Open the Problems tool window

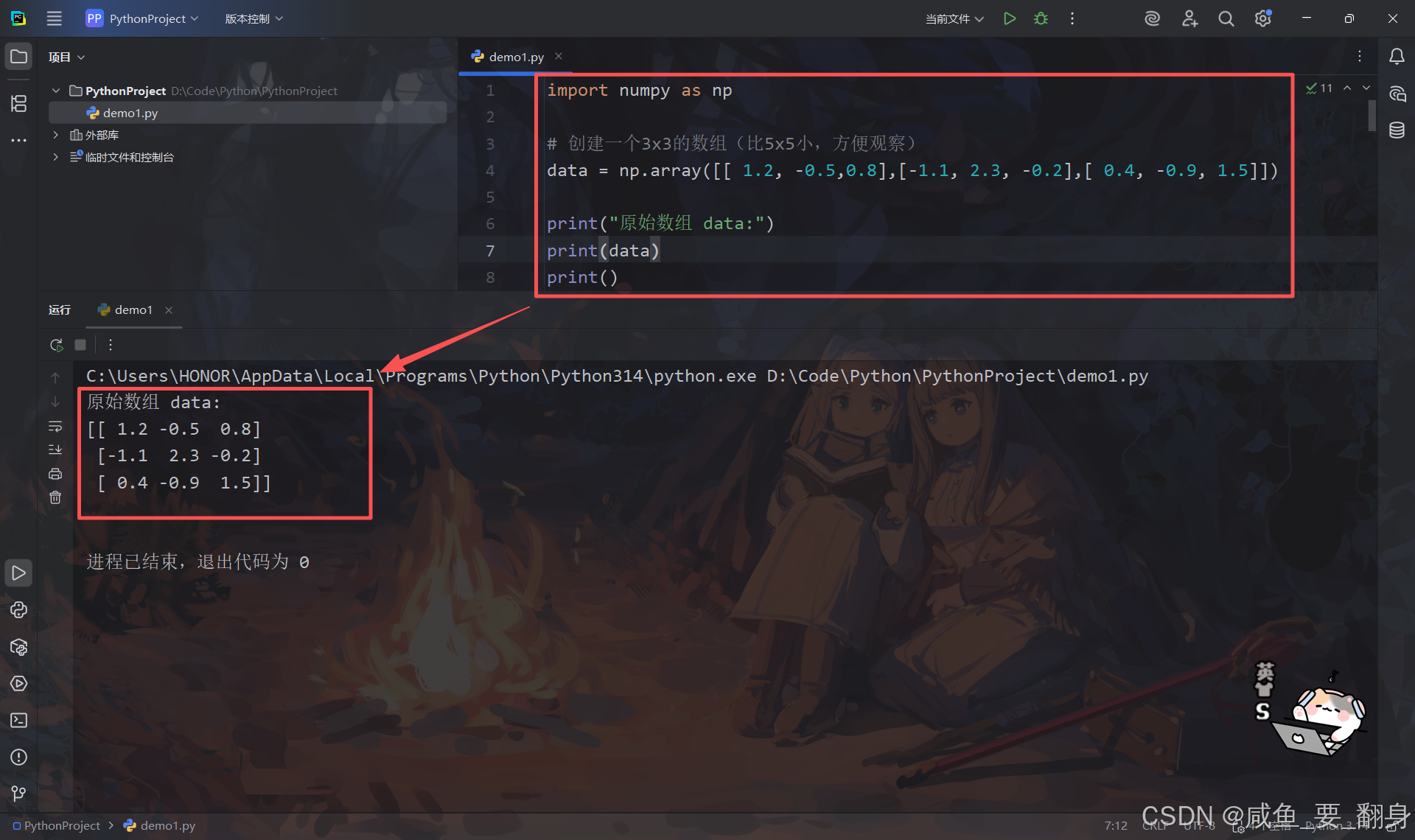[x=18, y=757]
